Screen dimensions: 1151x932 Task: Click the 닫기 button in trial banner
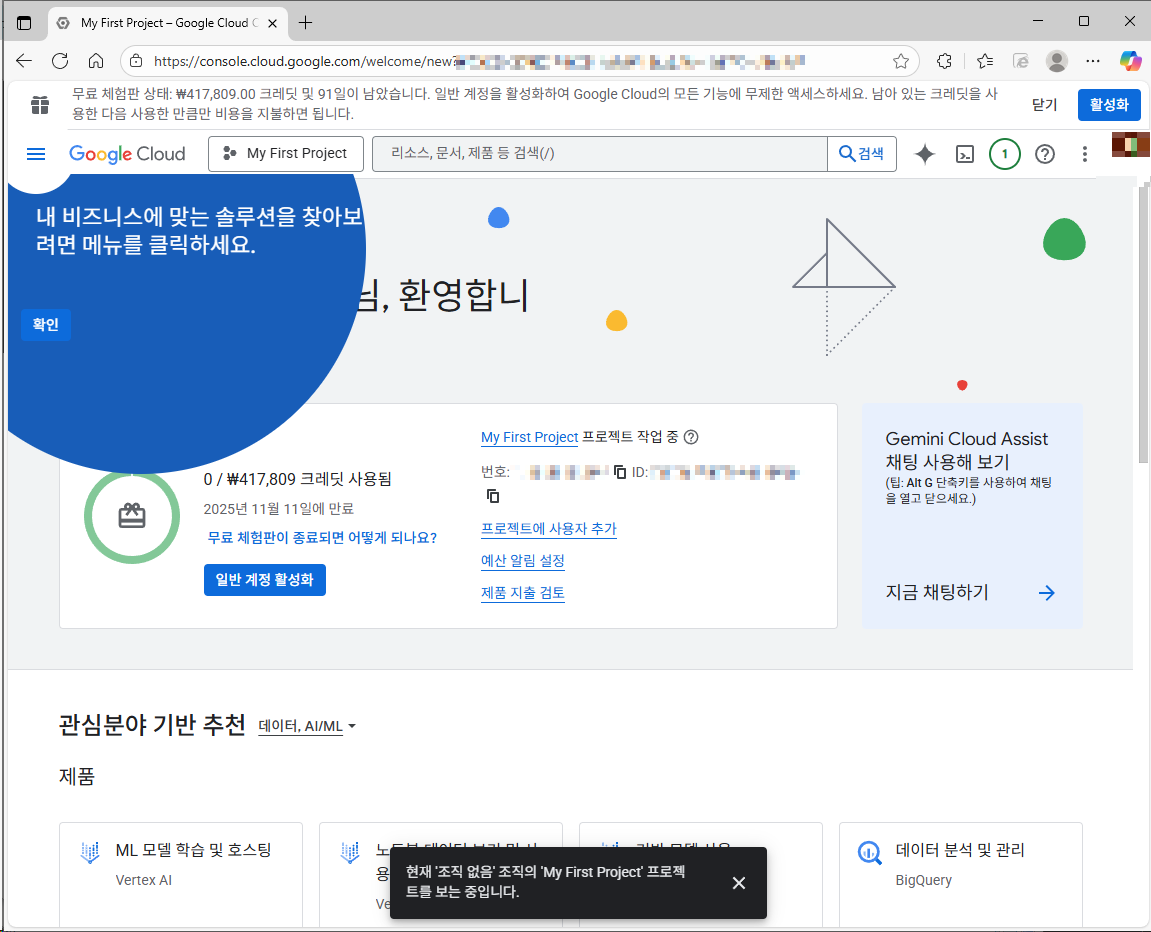point(1044,104)
